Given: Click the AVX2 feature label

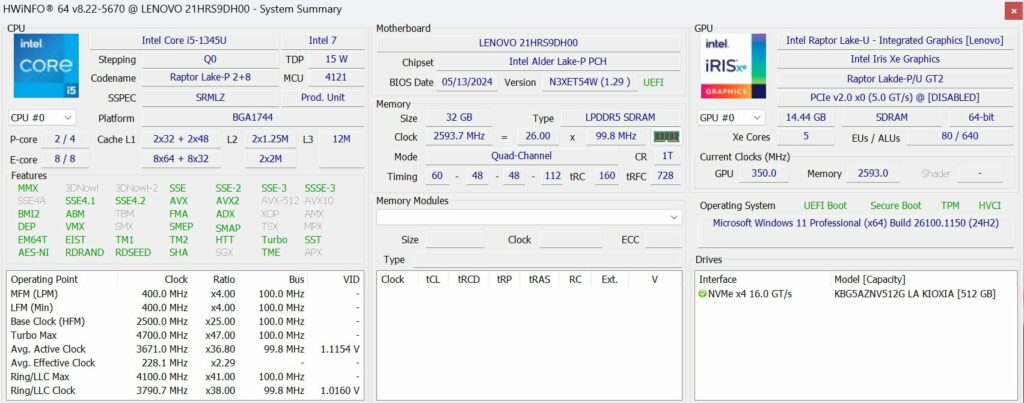Looking at the screenshot, I should pos(227,201).
